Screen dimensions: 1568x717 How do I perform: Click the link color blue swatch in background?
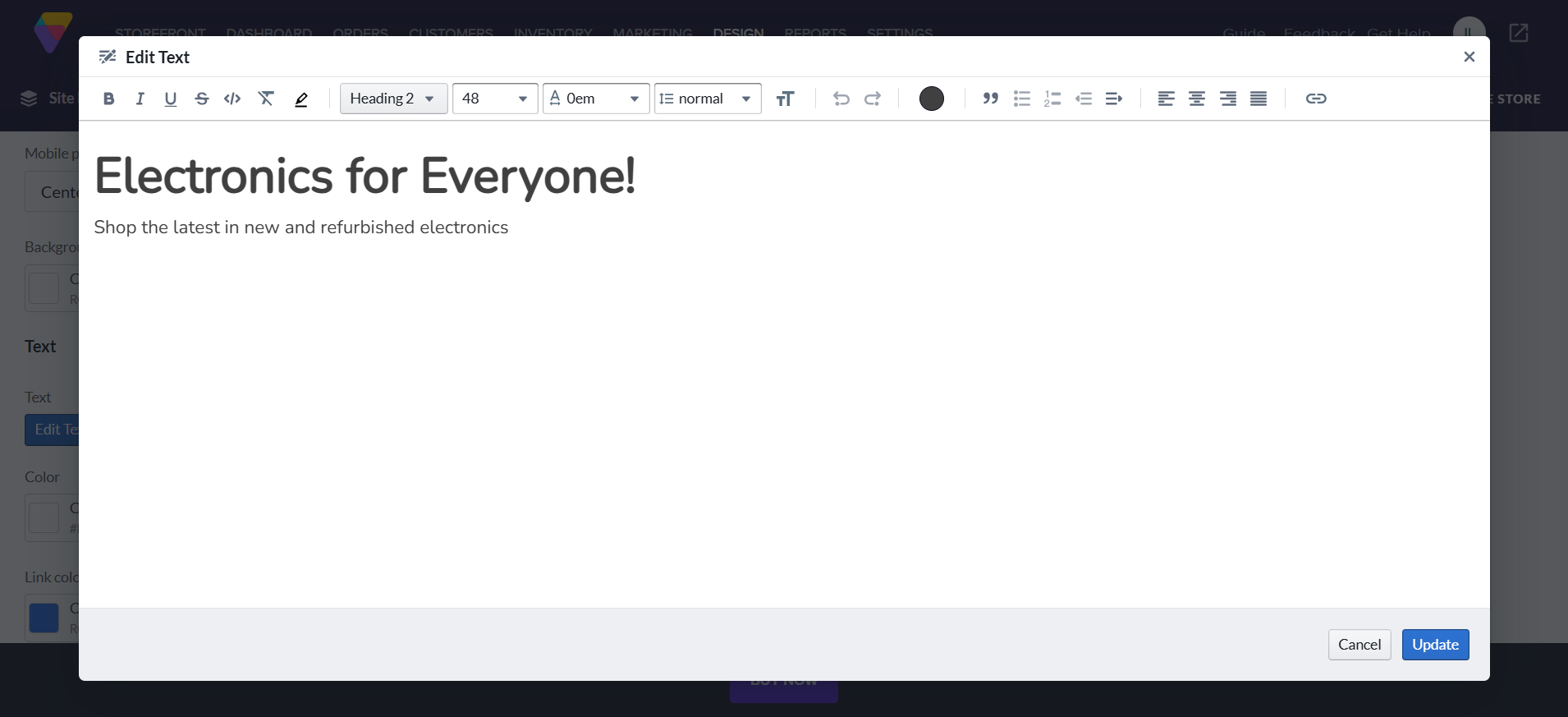44,618
